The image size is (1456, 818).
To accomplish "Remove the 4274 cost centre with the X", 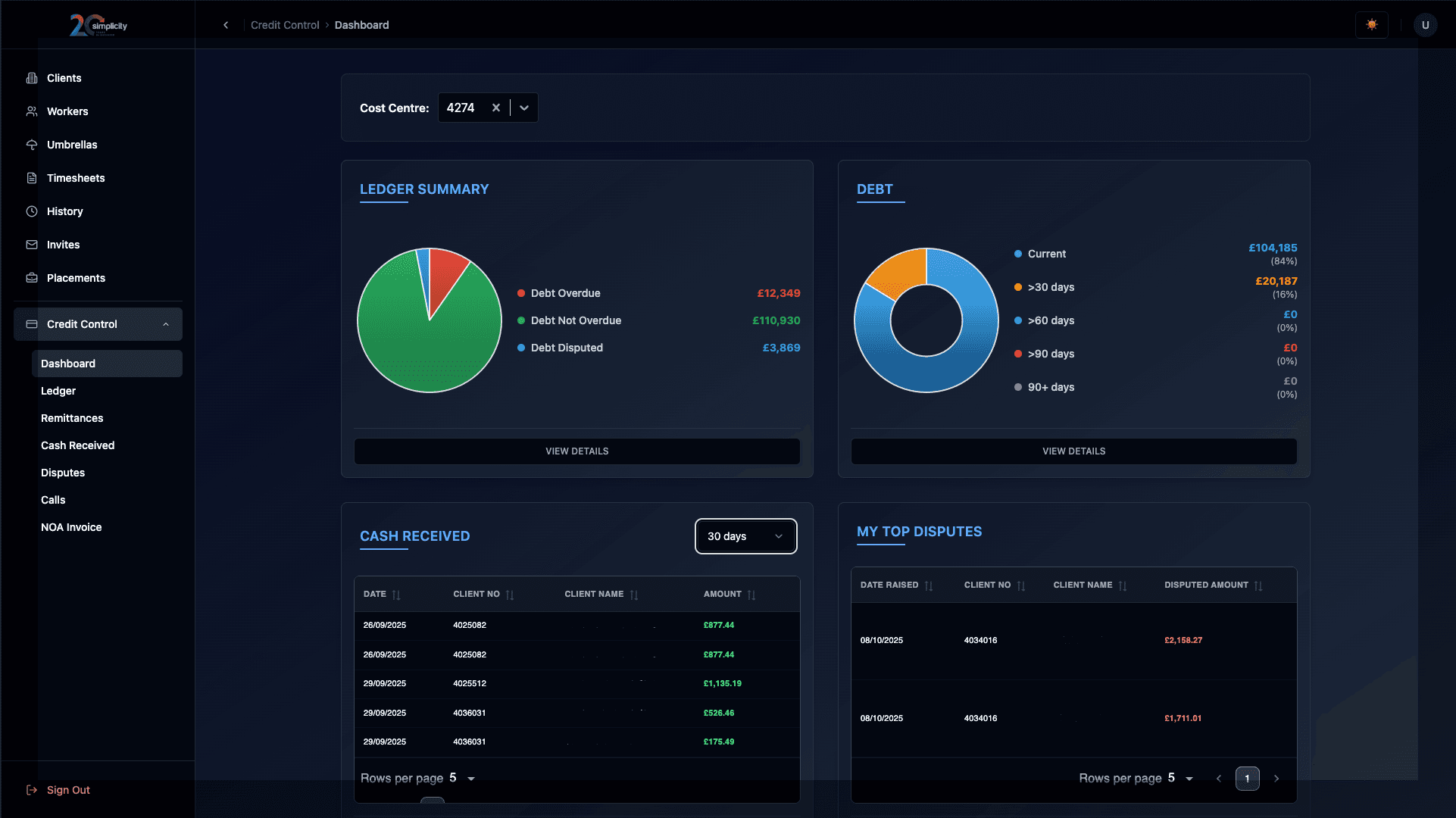I will pos(496,108).
